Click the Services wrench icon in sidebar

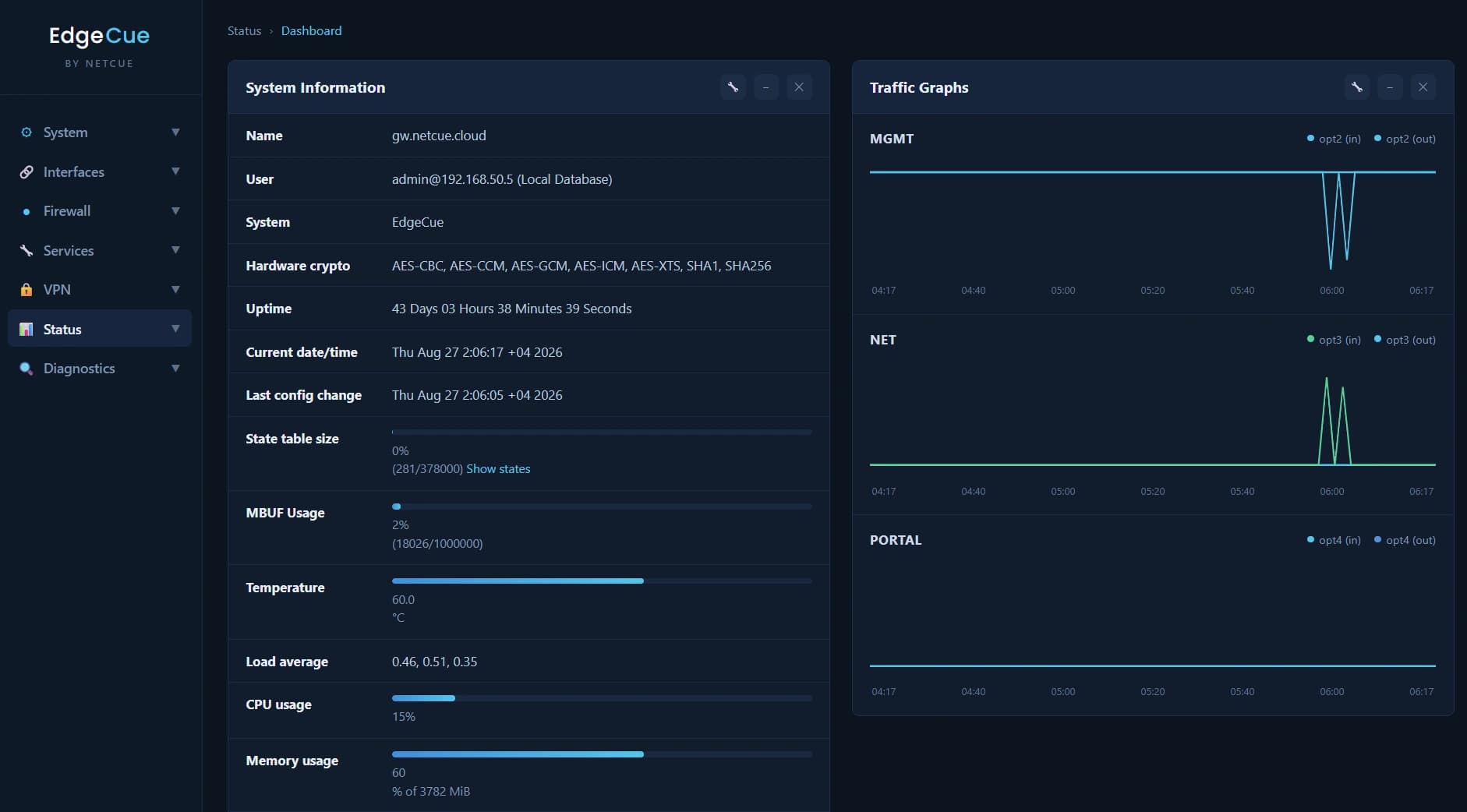(27, 250)
